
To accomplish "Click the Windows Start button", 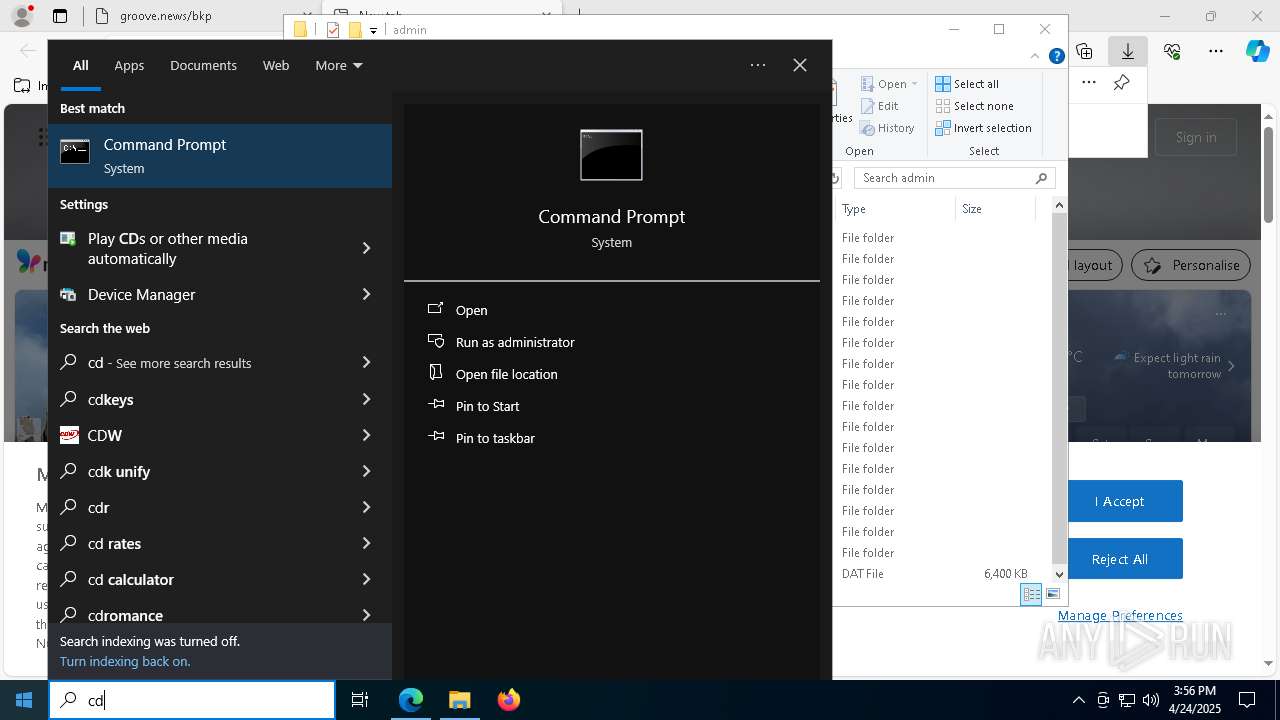I will point(24,700).
